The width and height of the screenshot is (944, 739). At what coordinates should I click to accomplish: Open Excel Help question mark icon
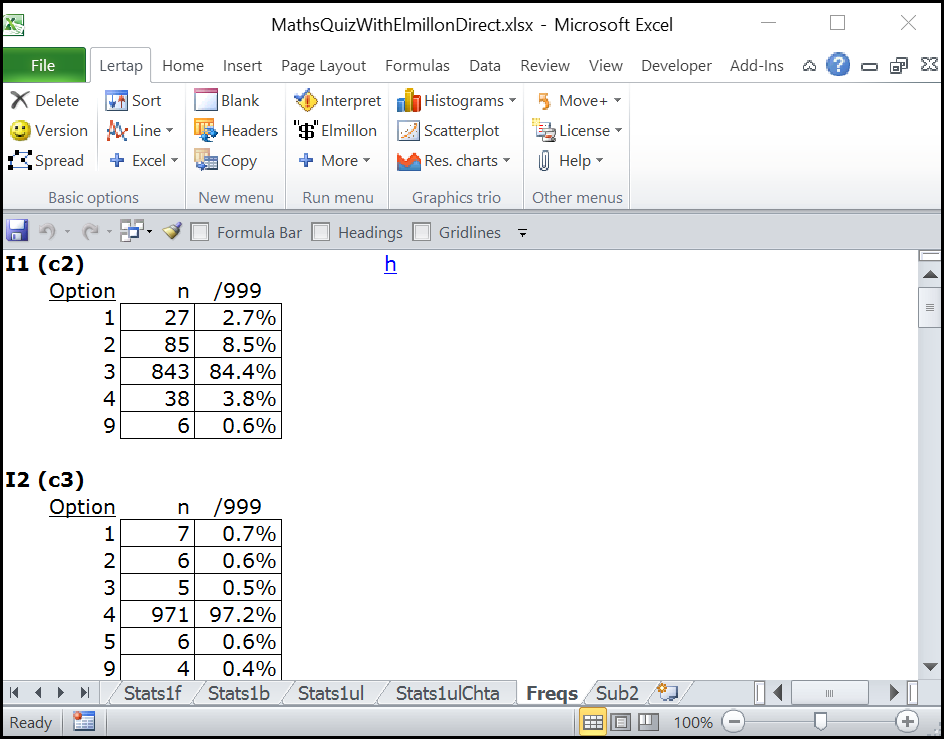[x=837, y=65]
